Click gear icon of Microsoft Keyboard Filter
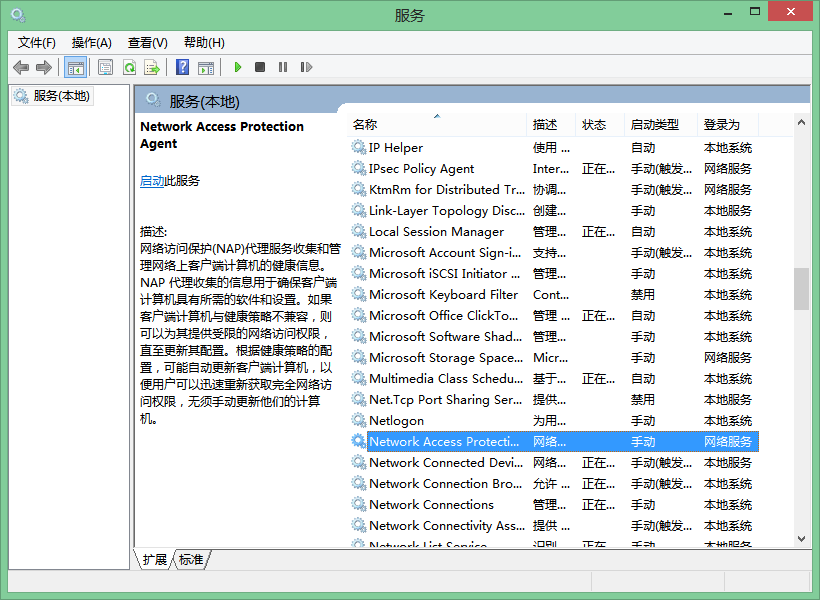 tap(359, 294)
